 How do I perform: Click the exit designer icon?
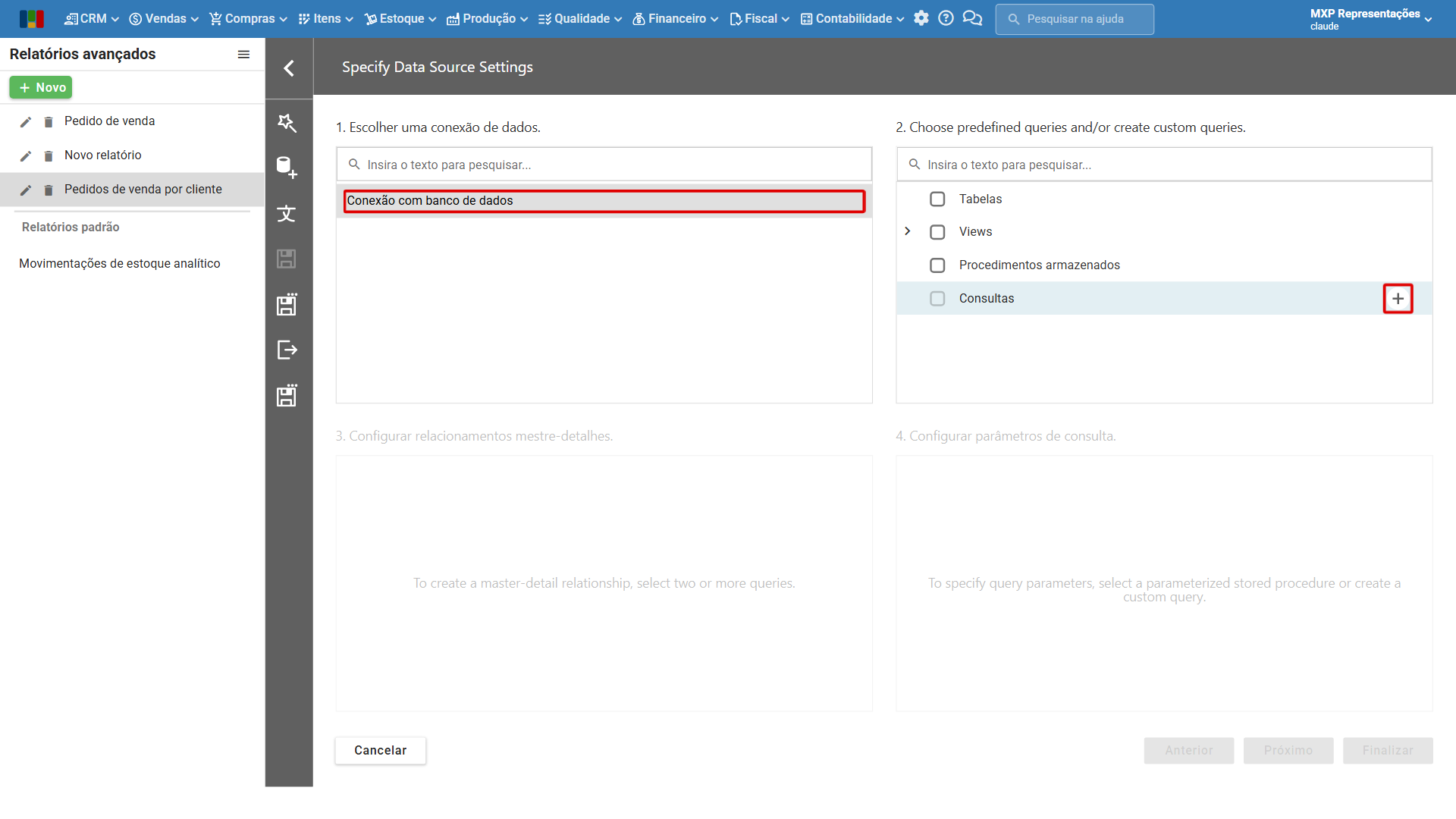[x=287, y=350]
